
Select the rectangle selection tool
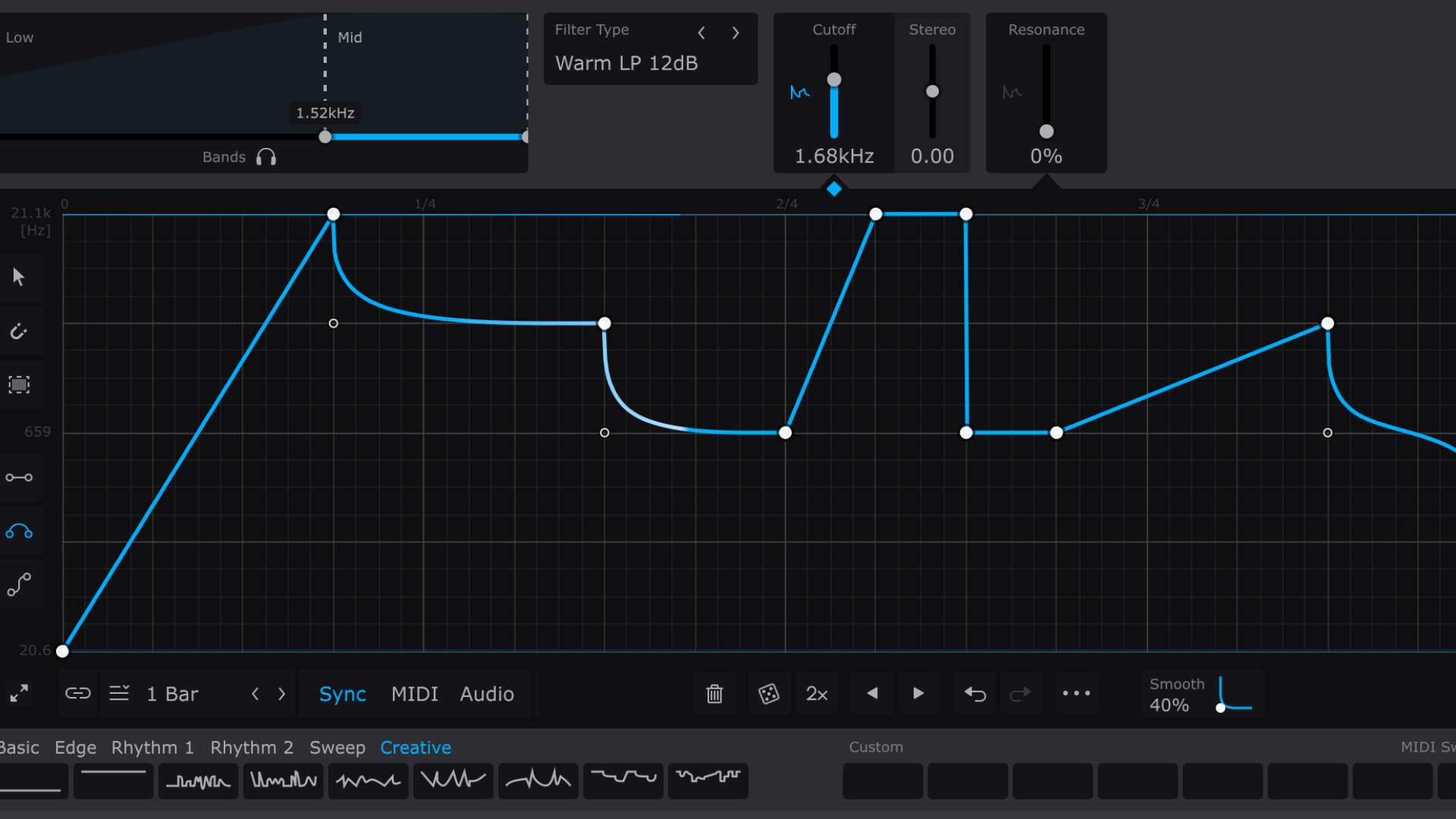pos(19,384)
